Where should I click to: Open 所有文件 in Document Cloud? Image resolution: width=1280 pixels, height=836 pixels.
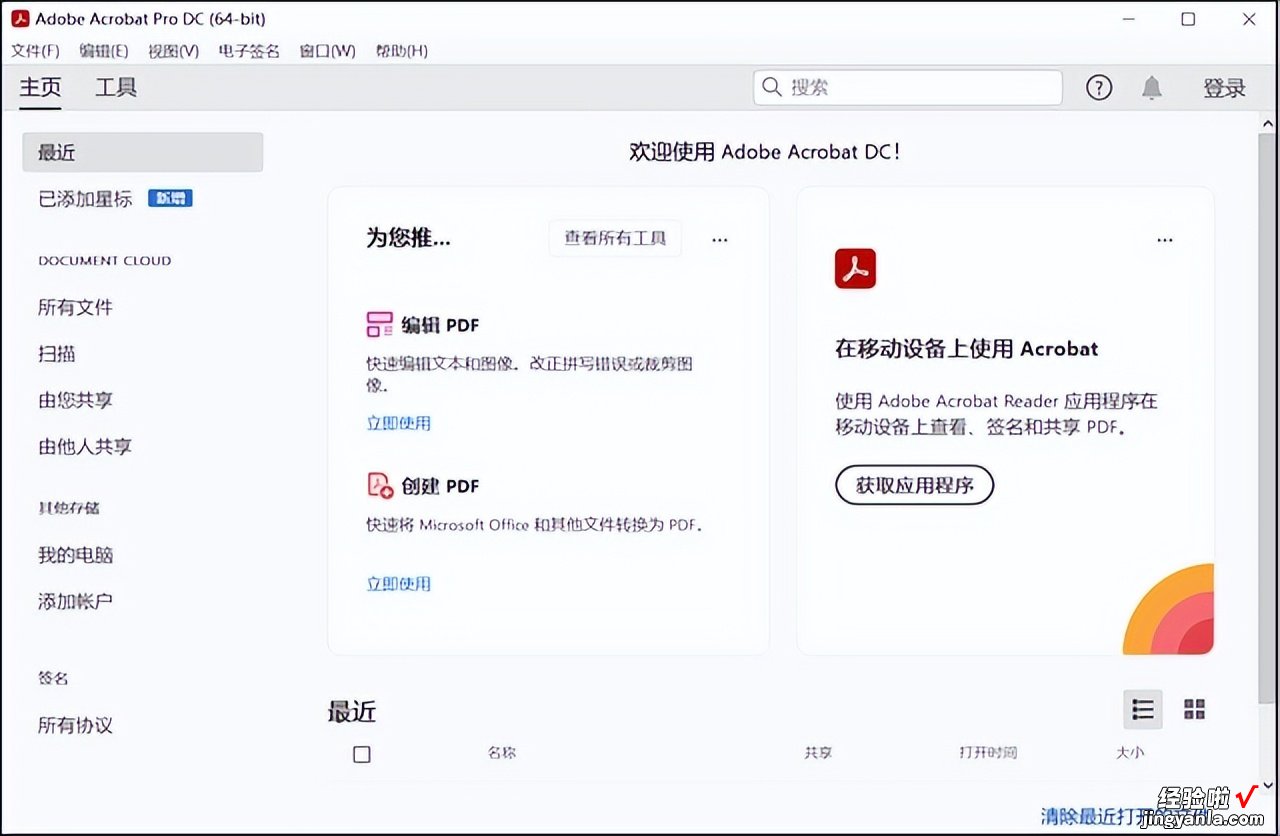pyautogui.click(x=76, y=308)
